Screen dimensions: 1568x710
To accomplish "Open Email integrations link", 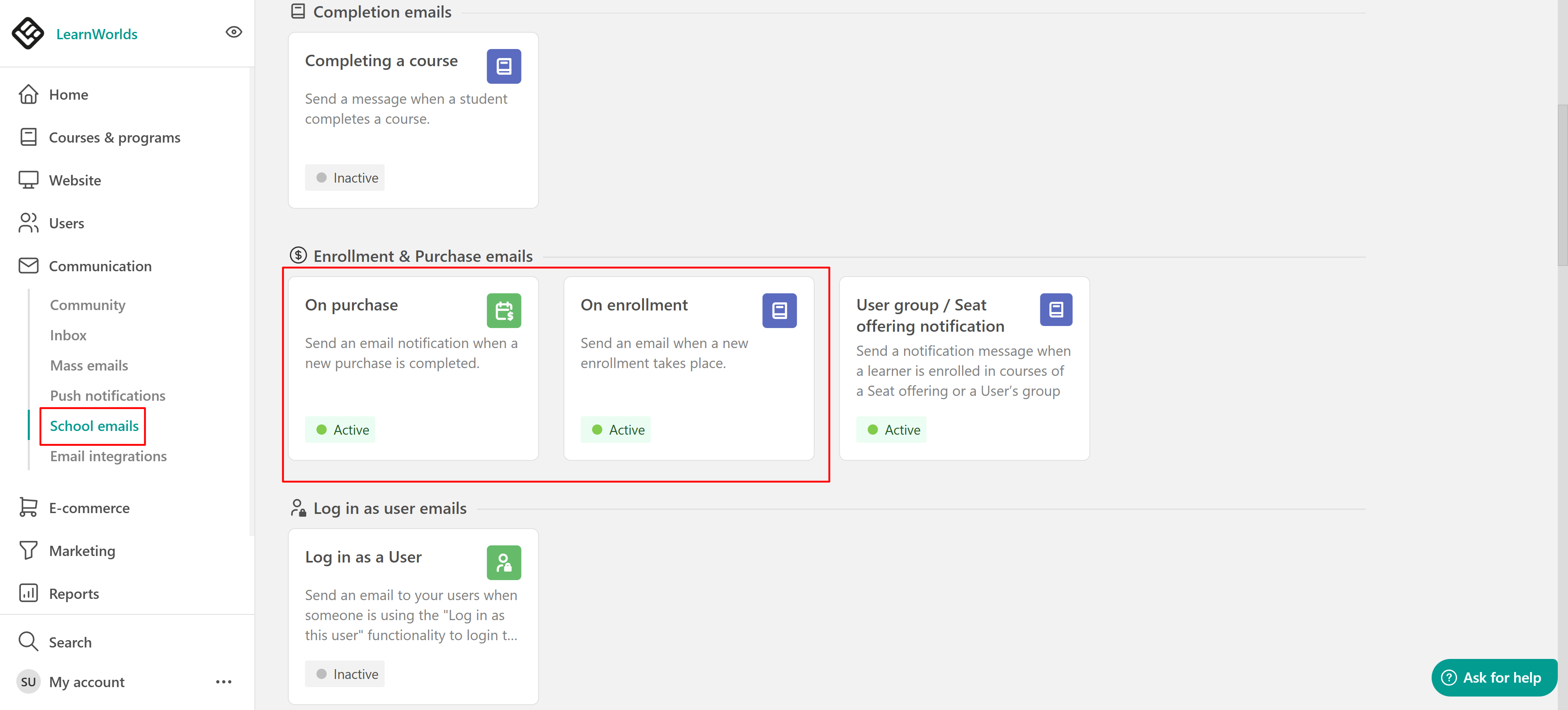I will (x=108, y=456).
